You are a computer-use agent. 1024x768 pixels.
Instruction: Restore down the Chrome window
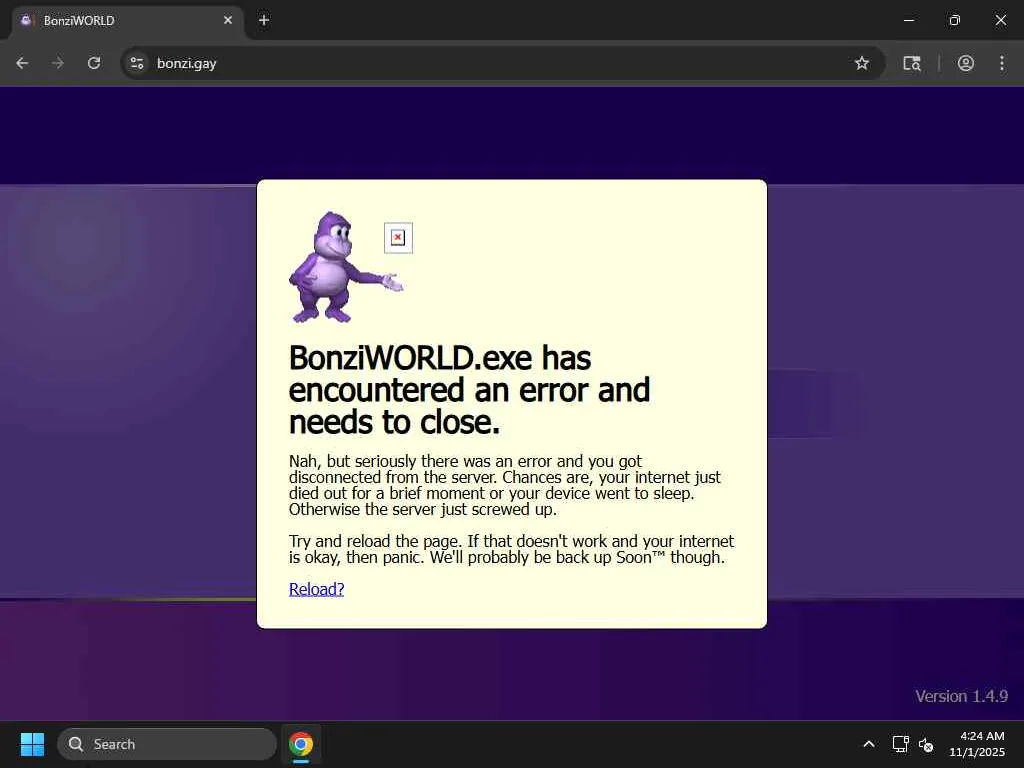click(955, 20)
